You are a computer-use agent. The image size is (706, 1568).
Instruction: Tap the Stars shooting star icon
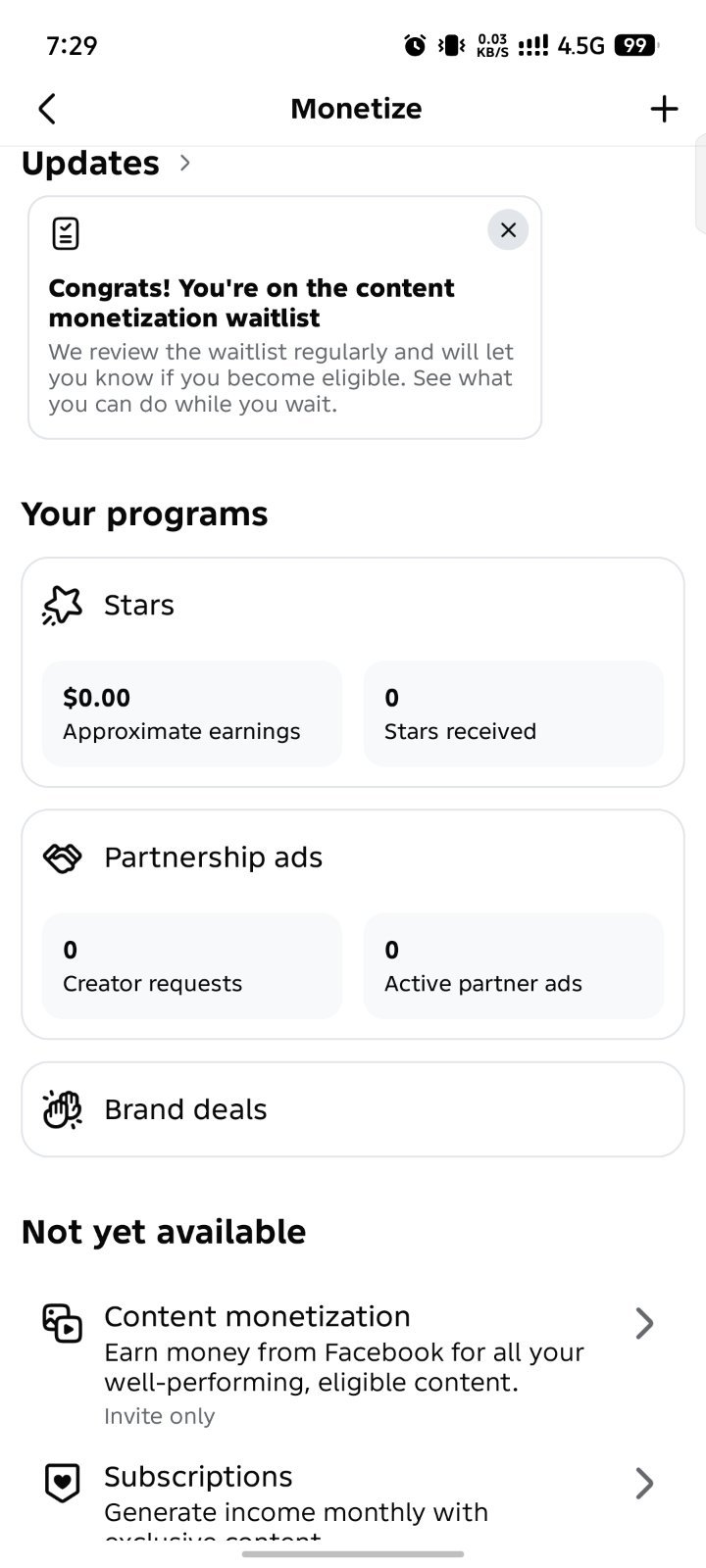[62, 606]
